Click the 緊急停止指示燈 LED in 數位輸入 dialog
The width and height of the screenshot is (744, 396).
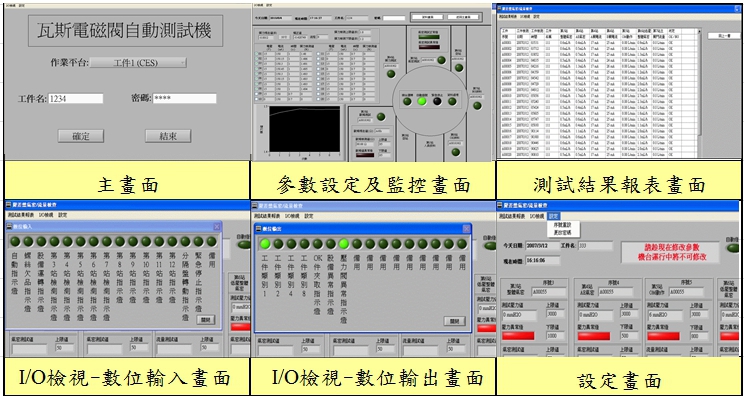[x=198, y=241]
